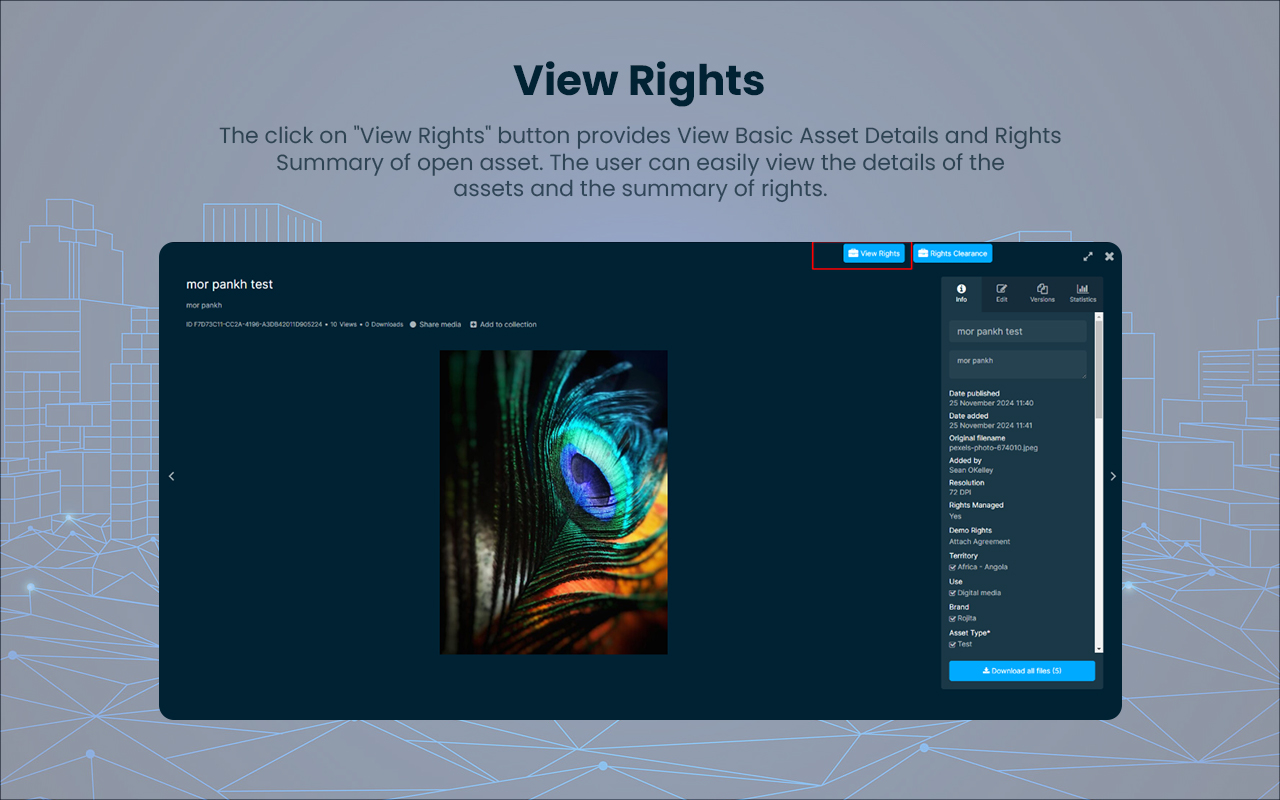
Task: Toggle the Africa - Angola territory checkbox
Action: [953, 567]
